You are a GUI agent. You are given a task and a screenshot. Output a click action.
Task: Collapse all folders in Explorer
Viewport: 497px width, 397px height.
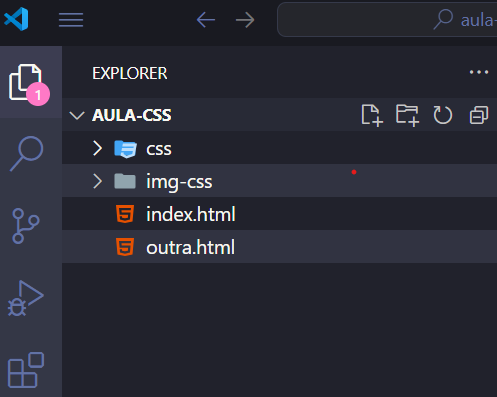coord(479,115)
